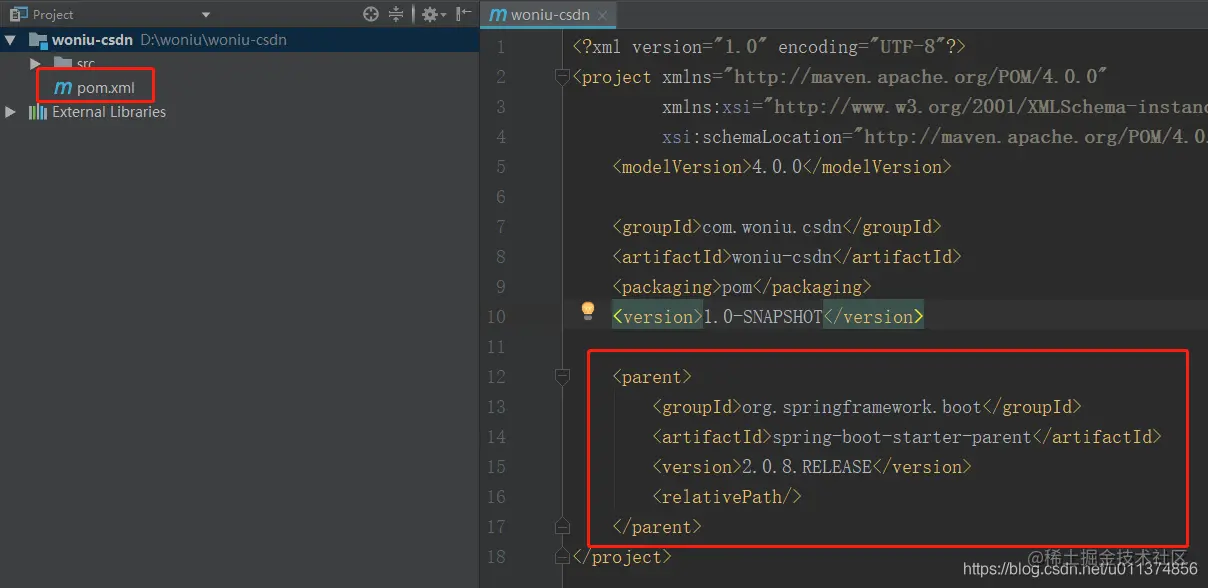Click the collapse all icon in Project panel
Viewport: 1208px width, 588px height.
[x=396, y=14]
